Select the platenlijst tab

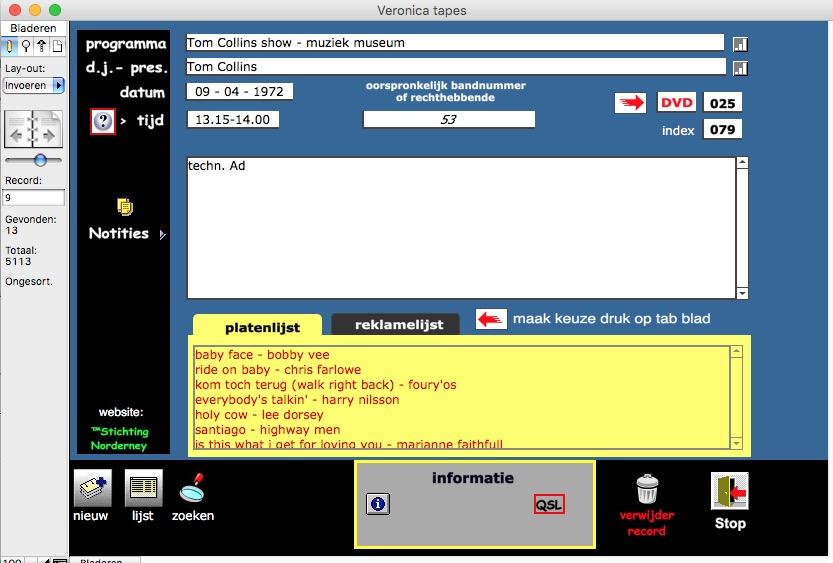257,326
